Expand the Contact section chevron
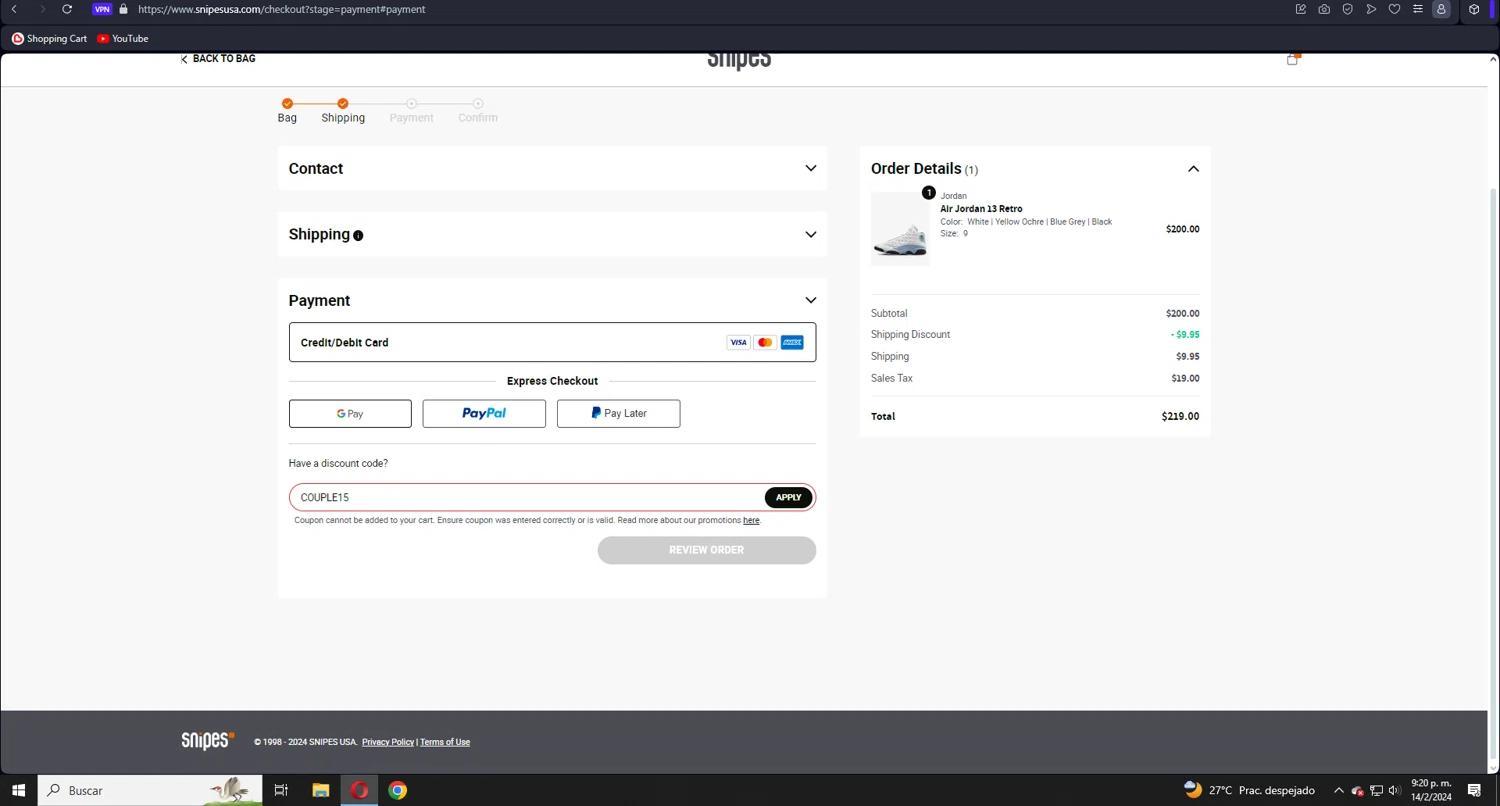The height and width of the screenshot is (806, 1500). click(x=811, y=168)
